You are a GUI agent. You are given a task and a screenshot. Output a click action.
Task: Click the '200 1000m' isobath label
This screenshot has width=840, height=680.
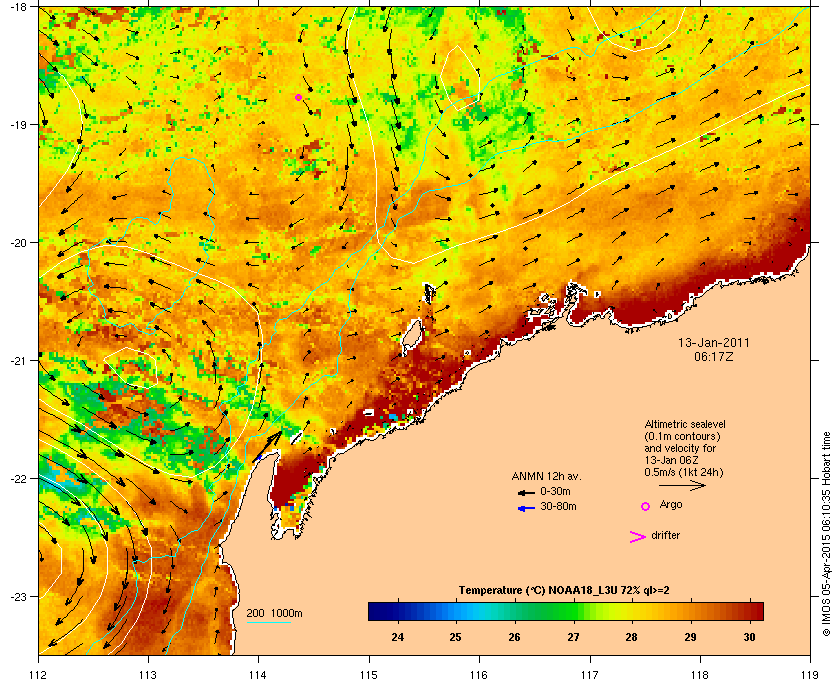click(274, 613)
